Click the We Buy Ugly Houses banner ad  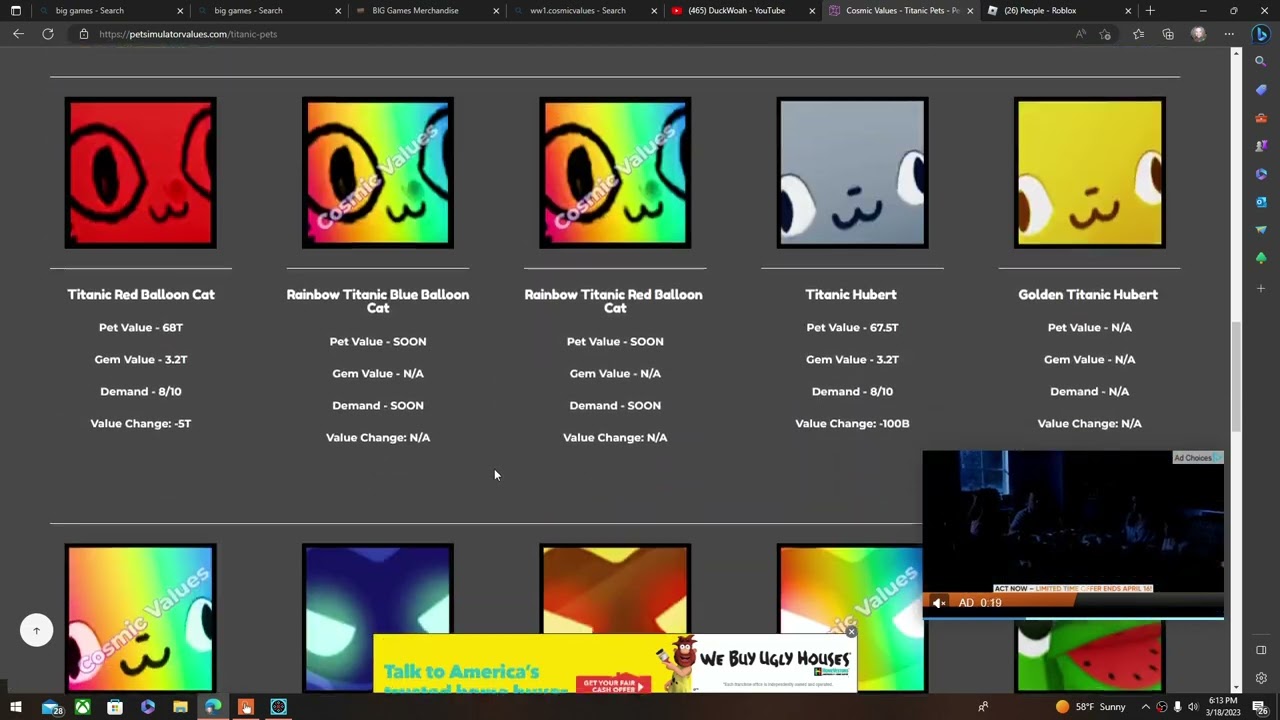(615, 664)
